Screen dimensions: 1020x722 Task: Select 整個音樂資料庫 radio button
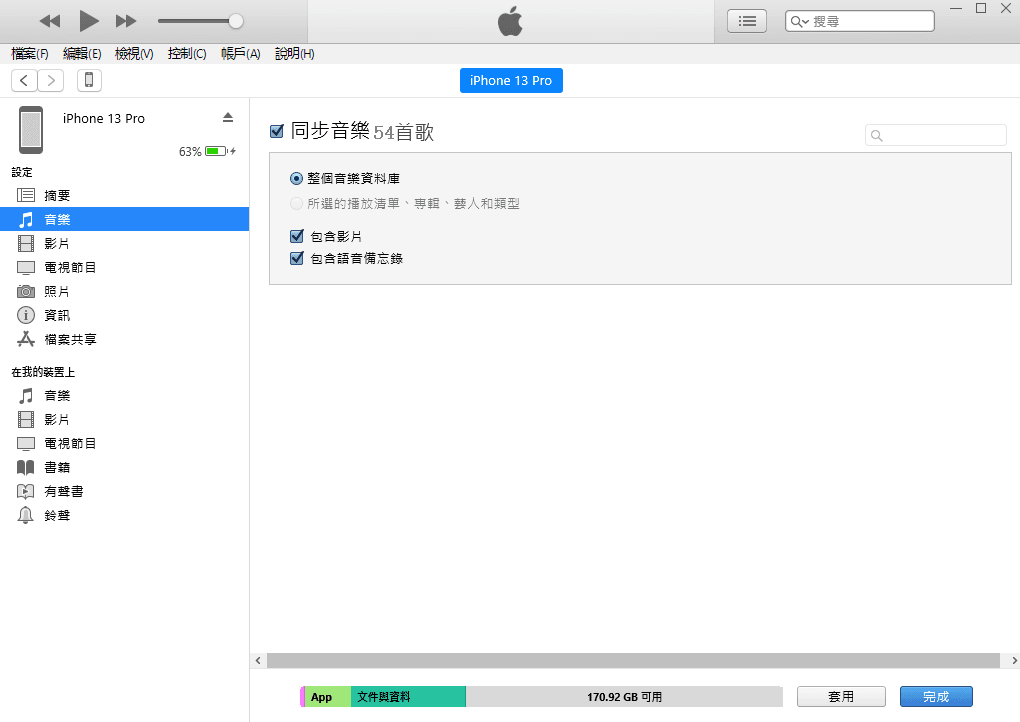pyautogui.click(x=296, y=178)
